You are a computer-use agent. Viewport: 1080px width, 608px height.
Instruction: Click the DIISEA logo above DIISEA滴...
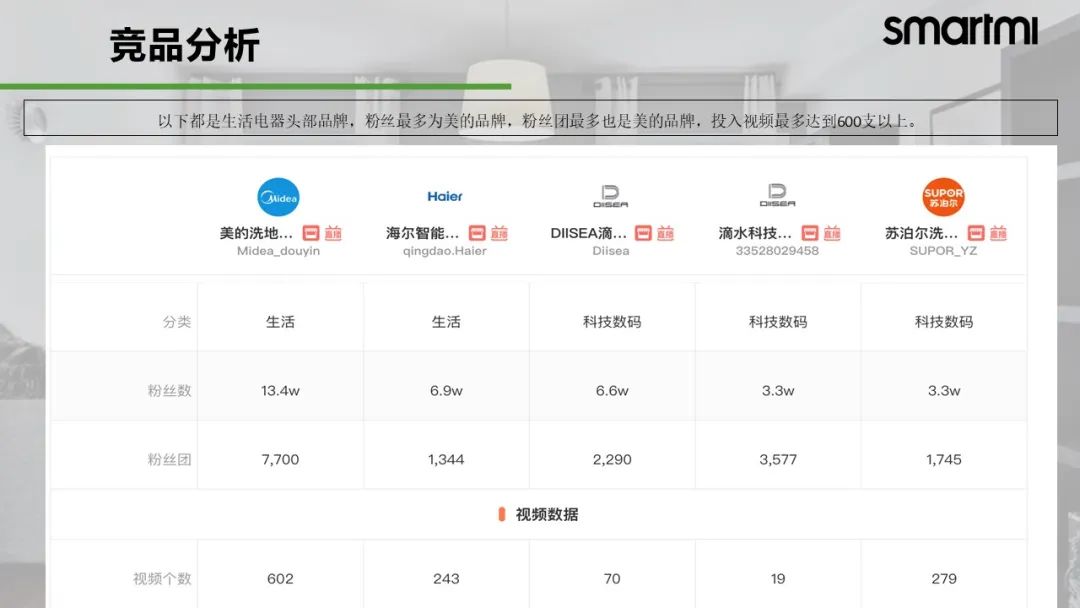610,196
